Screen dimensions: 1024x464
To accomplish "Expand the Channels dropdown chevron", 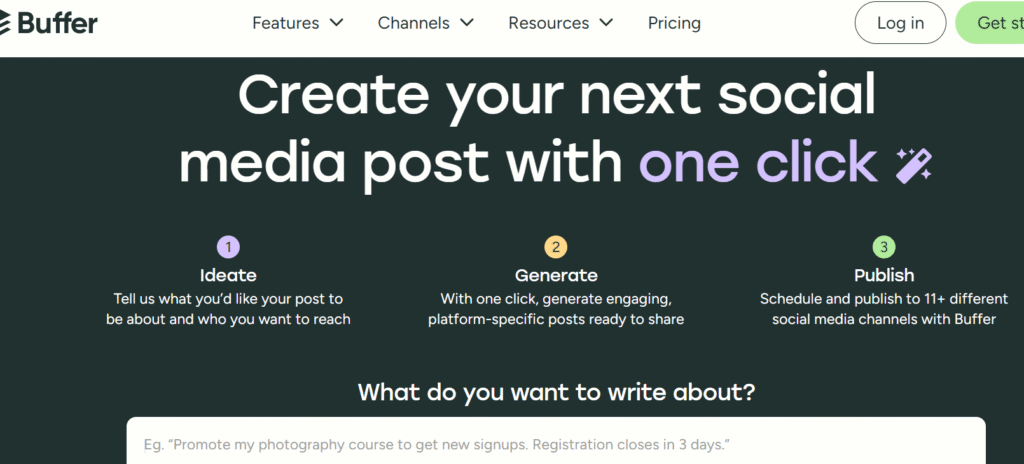I will 466,23.
